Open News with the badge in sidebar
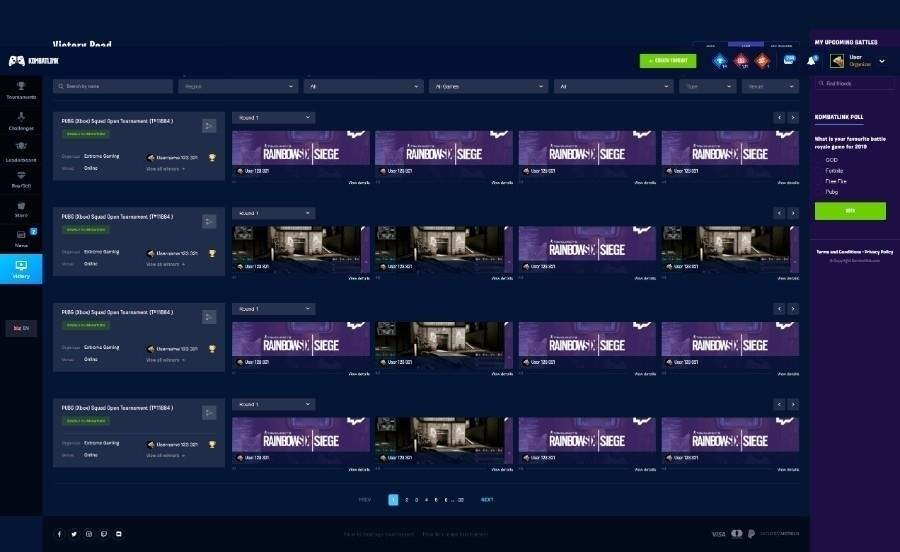 pos(21,238)
